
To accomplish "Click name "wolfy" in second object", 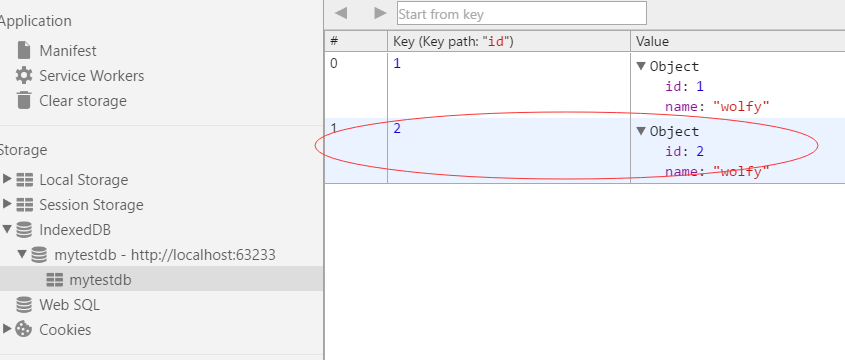I will [x=716, y=172].
